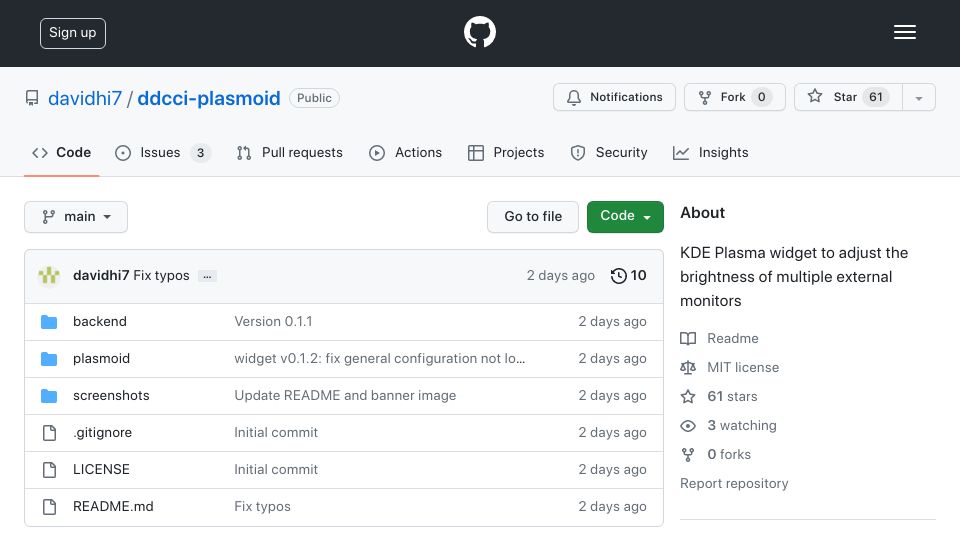Click the Report repository link
The height and width of the screenshot is (540, 960).
[734, 484]
